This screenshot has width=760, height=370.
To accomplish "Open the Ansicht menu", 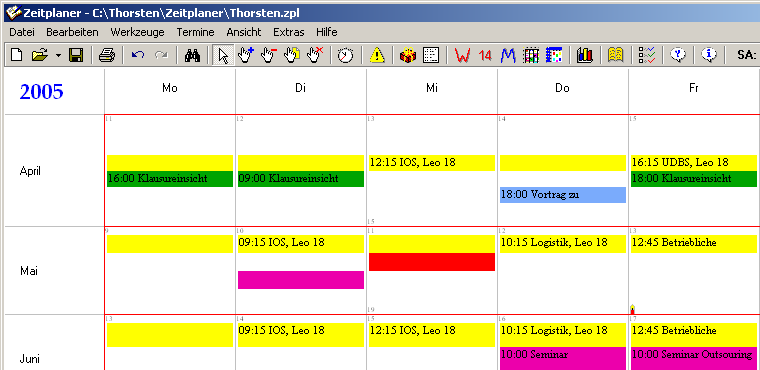I will 244,32.
